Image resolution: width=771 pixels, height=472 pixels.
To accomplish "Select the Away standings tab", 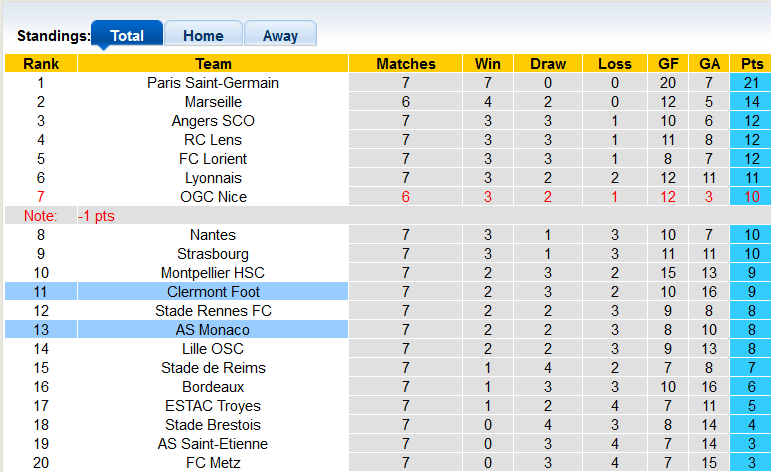I will [x=280, y=35].
